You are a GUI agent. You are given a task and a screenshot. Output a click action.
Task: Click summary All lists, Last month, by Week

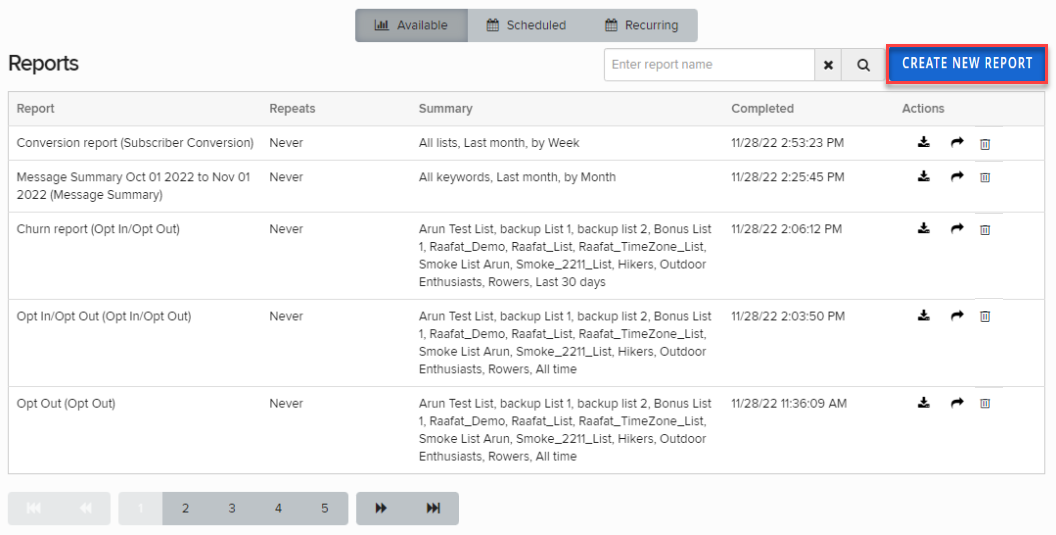(499, 143)
